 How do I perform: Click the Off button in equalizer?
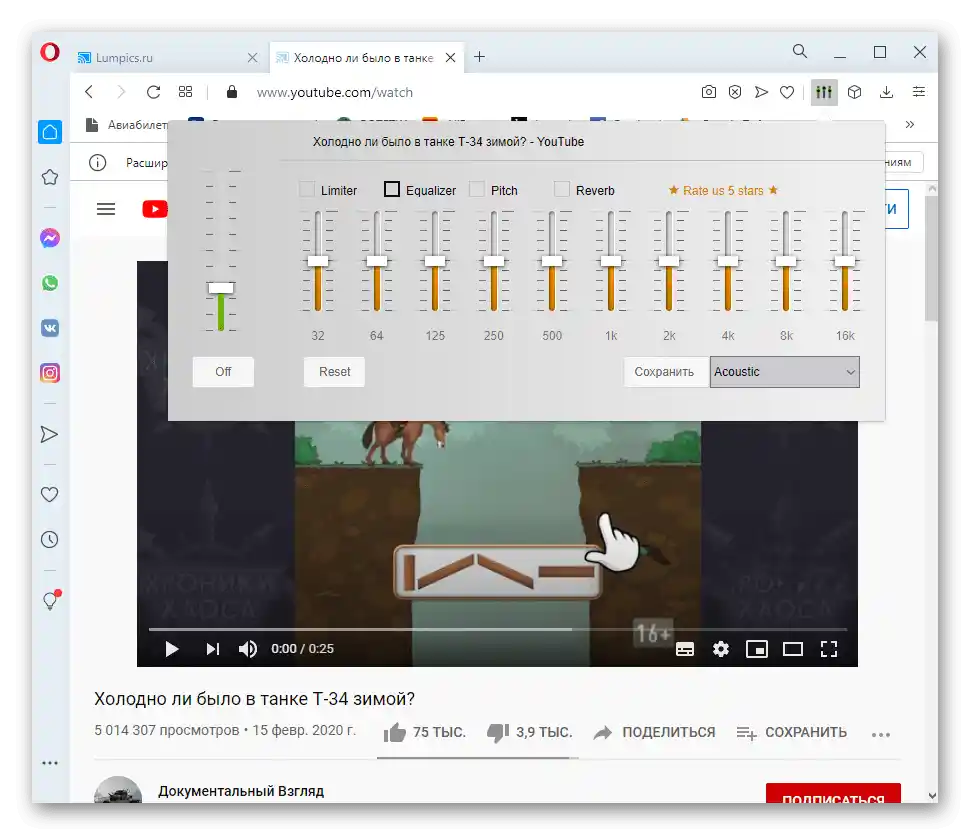pyautogui.click(x=223, y=372)
